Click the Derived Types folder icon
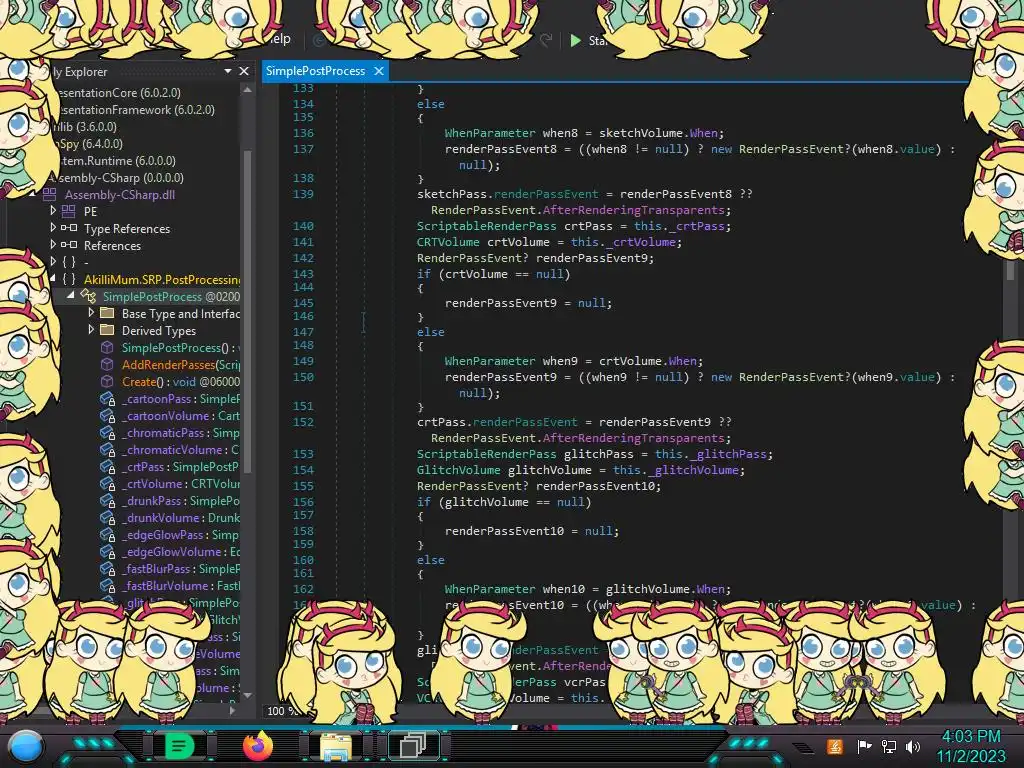1024x768 pixels. (x=106, y=330)
